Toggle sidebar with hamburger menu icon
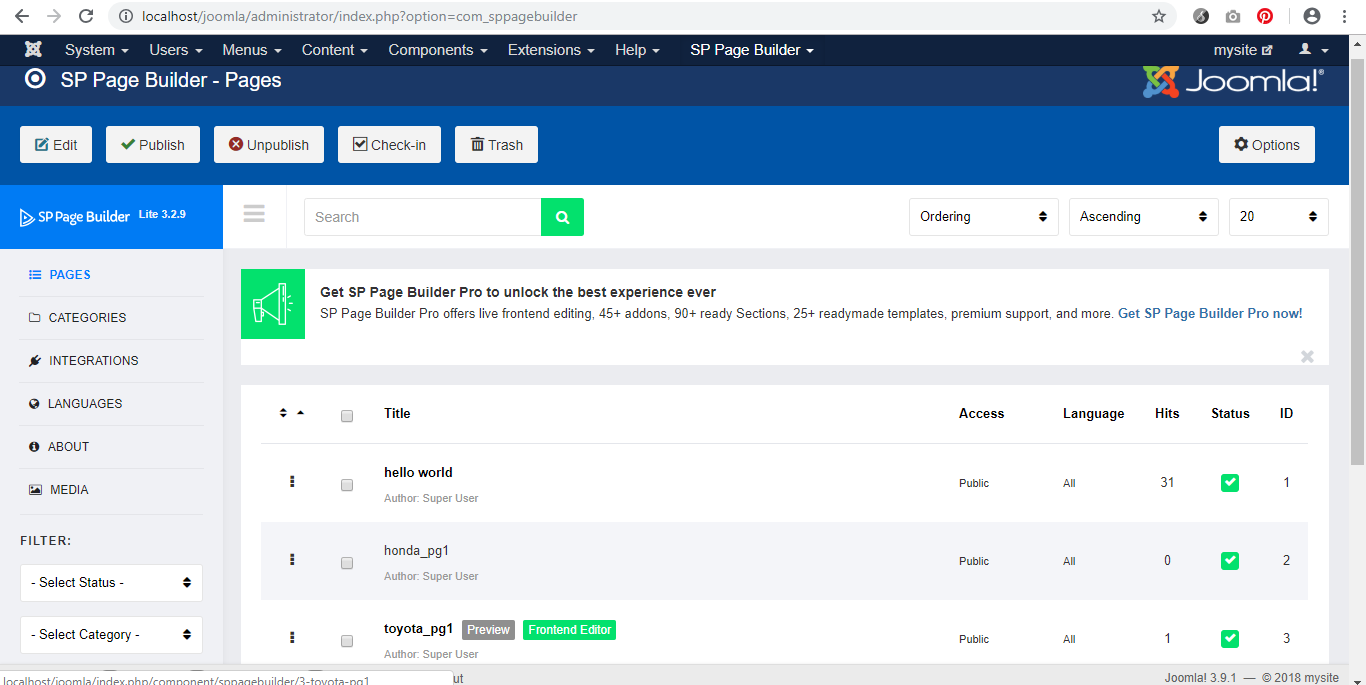 [x=254, y=214]
